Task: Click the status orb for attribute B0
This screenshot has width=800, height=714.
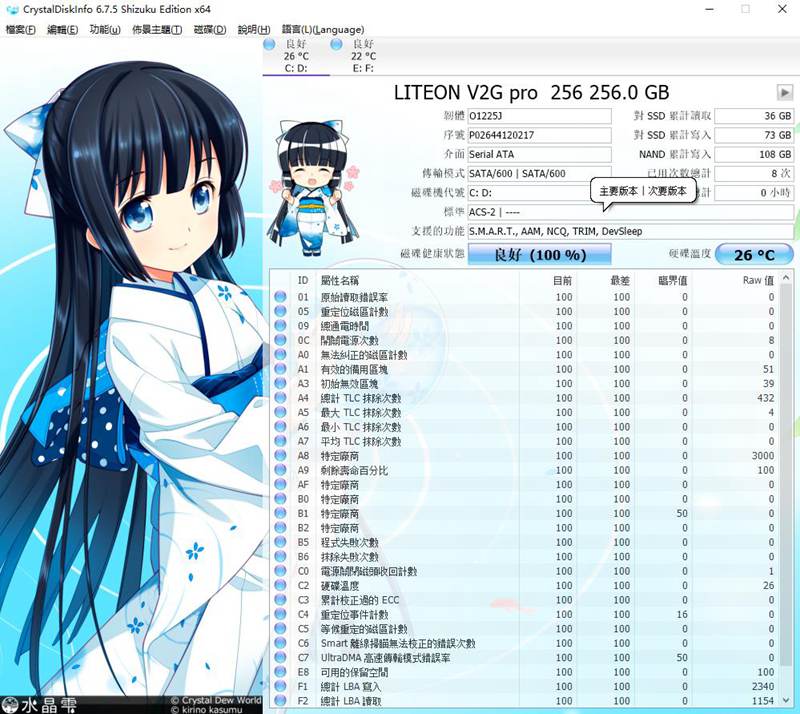Action: [280, 498]
